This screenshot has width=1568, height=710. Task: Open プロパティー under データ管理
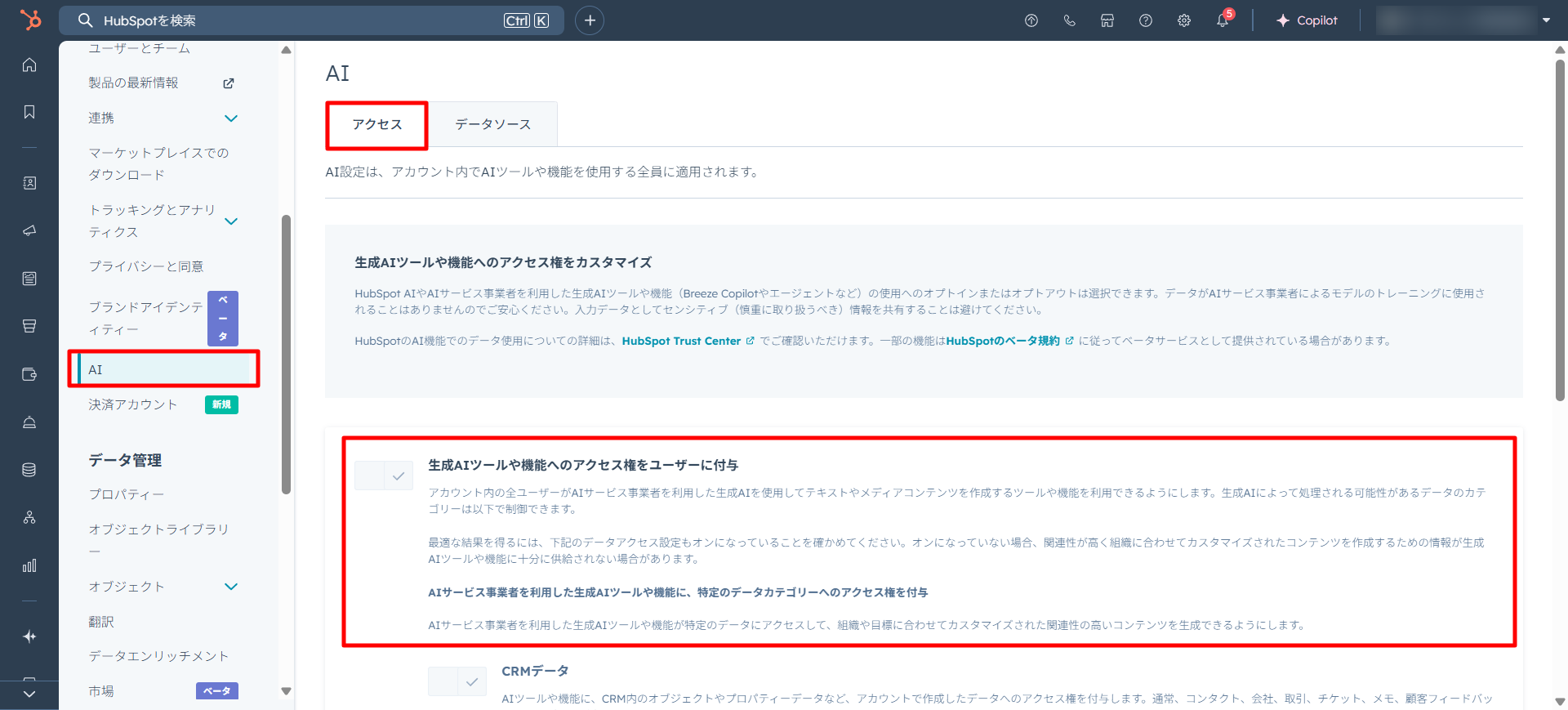pos(127,494)
